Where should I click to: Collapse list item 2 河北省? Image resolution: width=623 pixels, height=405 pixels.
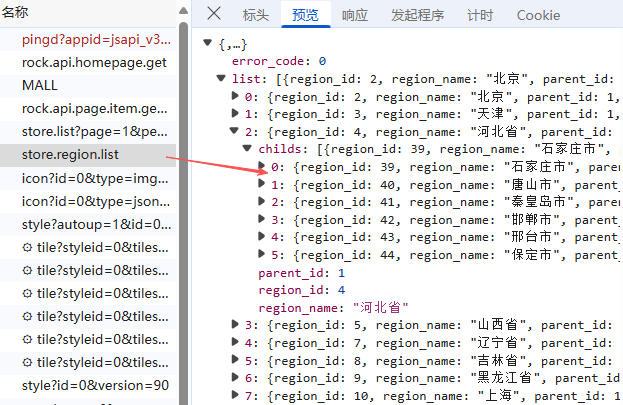tap(234, 130)
